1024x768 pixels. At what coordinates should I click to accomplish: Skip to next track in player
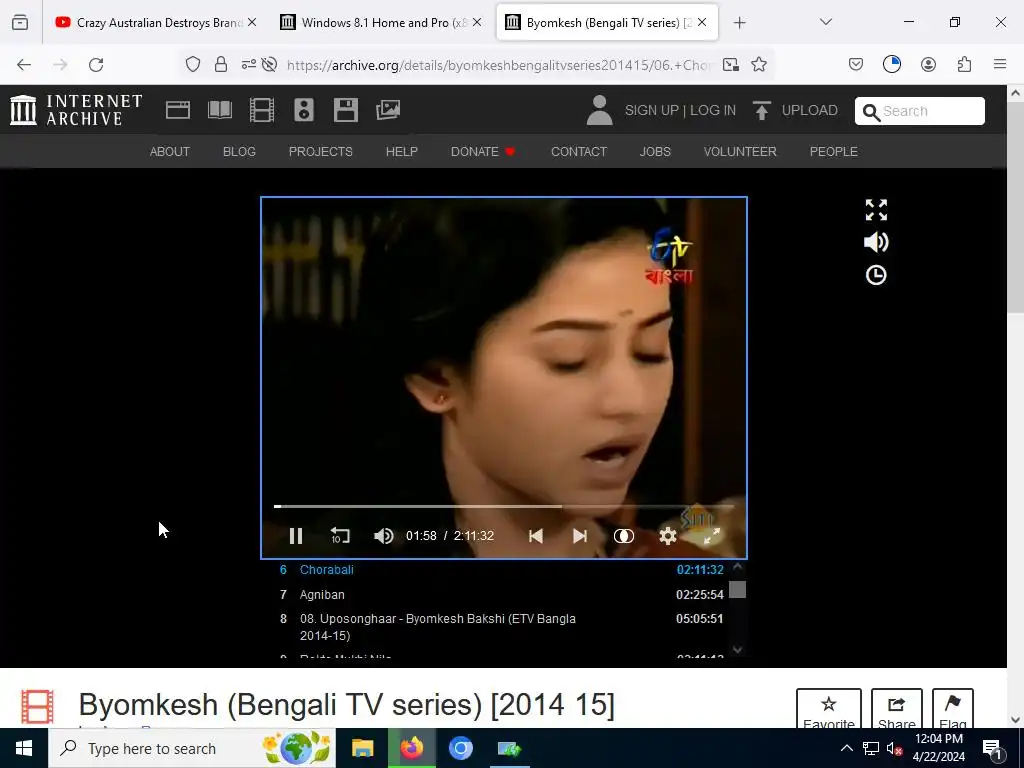pyautogui.click(x=579, y=536)
